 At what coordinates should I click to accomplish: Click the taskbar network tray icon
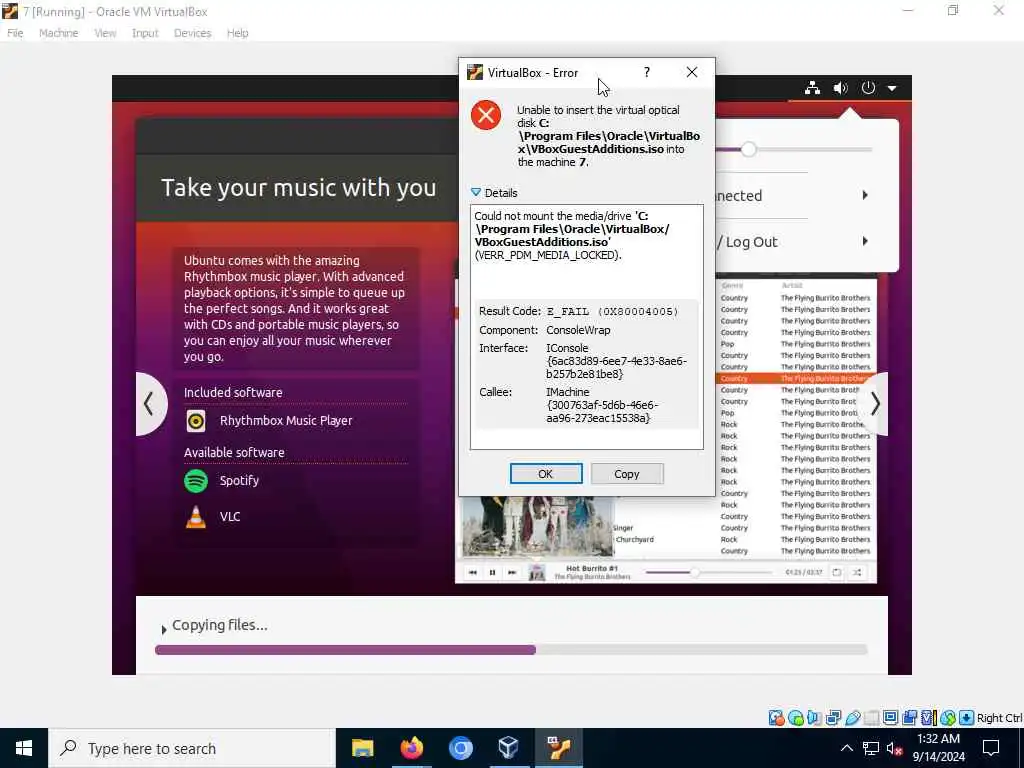tap(871, 748)
